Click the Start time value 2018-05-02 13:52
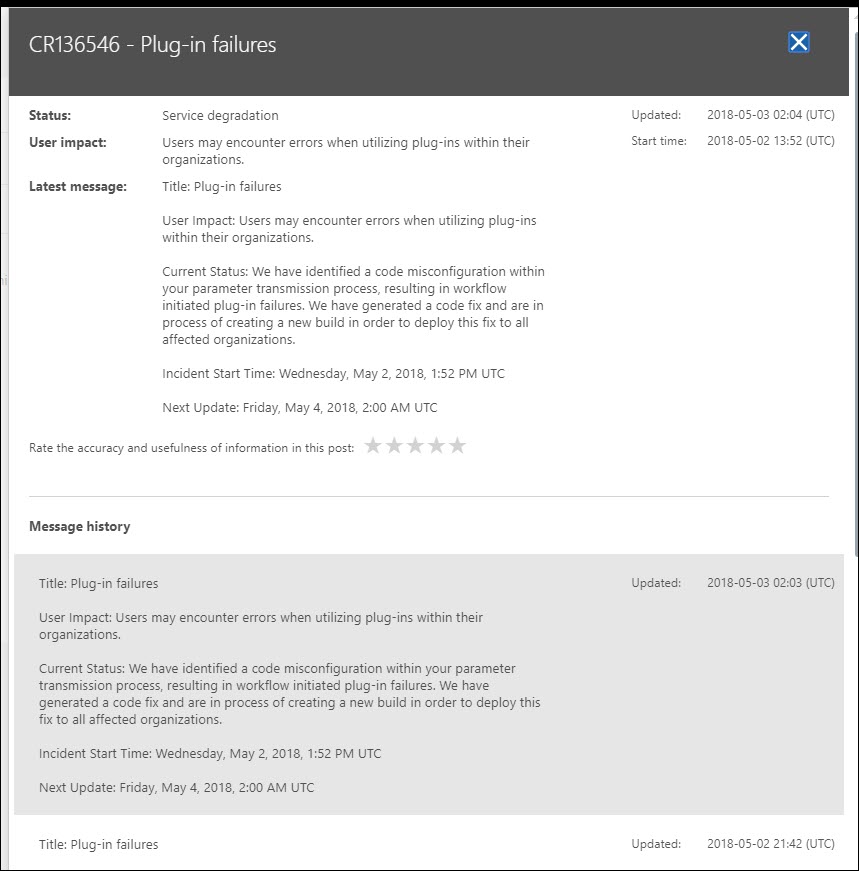 tap(770, 141)
